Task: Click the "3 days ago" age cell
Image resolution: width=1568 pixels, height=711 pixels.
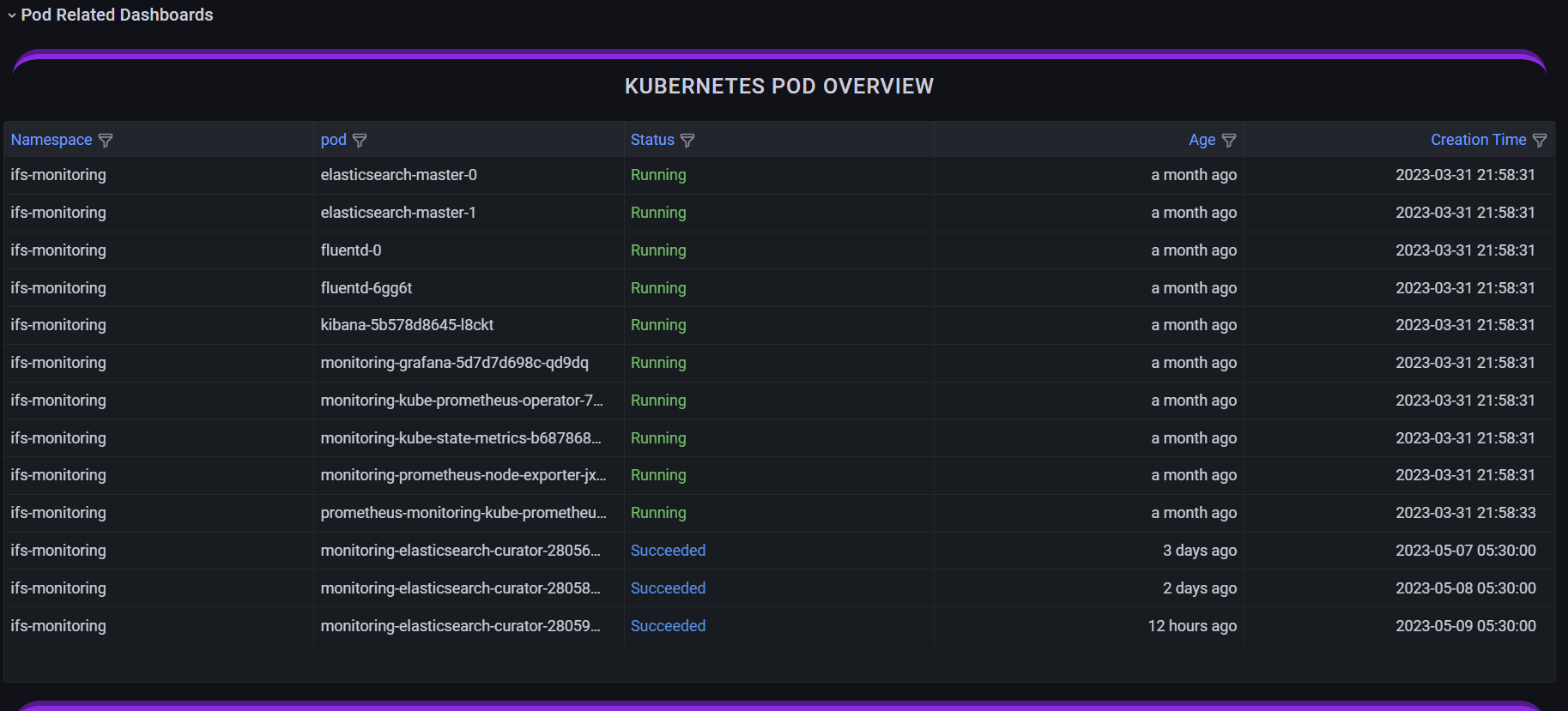Action: pyautogui.click(x=1199, y=551)
